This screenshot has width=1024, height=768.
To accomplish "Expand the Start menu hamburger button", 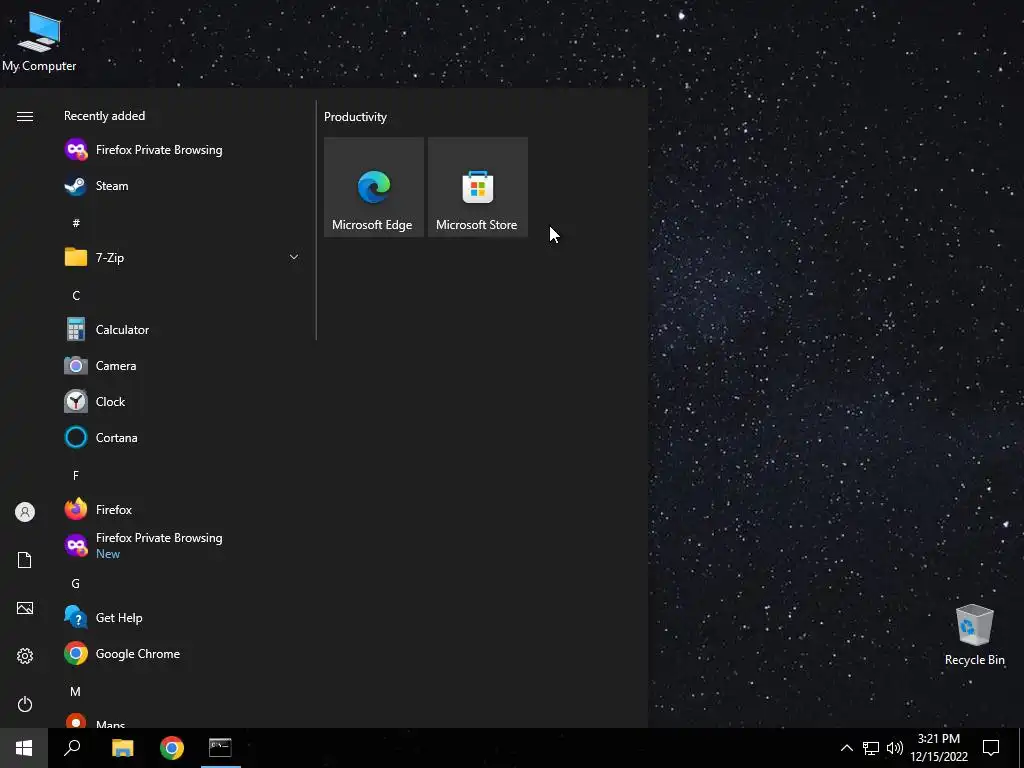I will (25, 116).
